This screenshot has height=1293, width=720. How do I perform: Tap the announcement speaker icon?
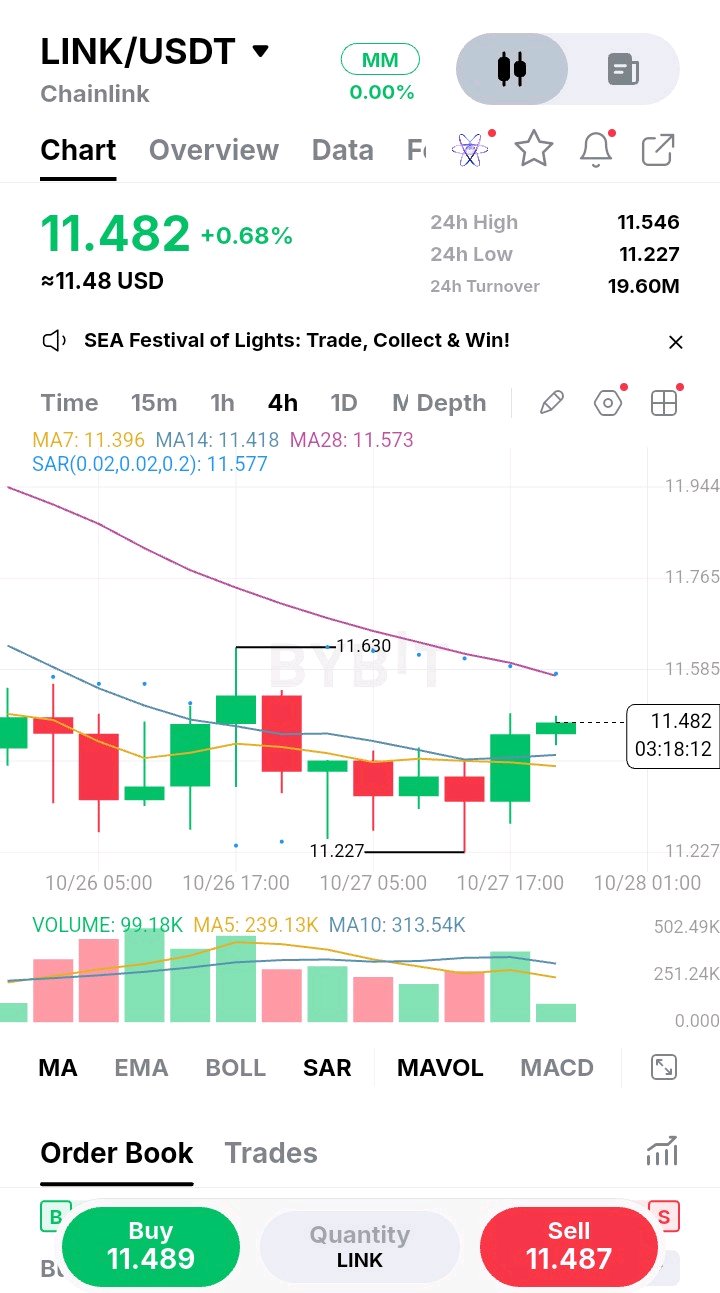click(x=54, y=341)
